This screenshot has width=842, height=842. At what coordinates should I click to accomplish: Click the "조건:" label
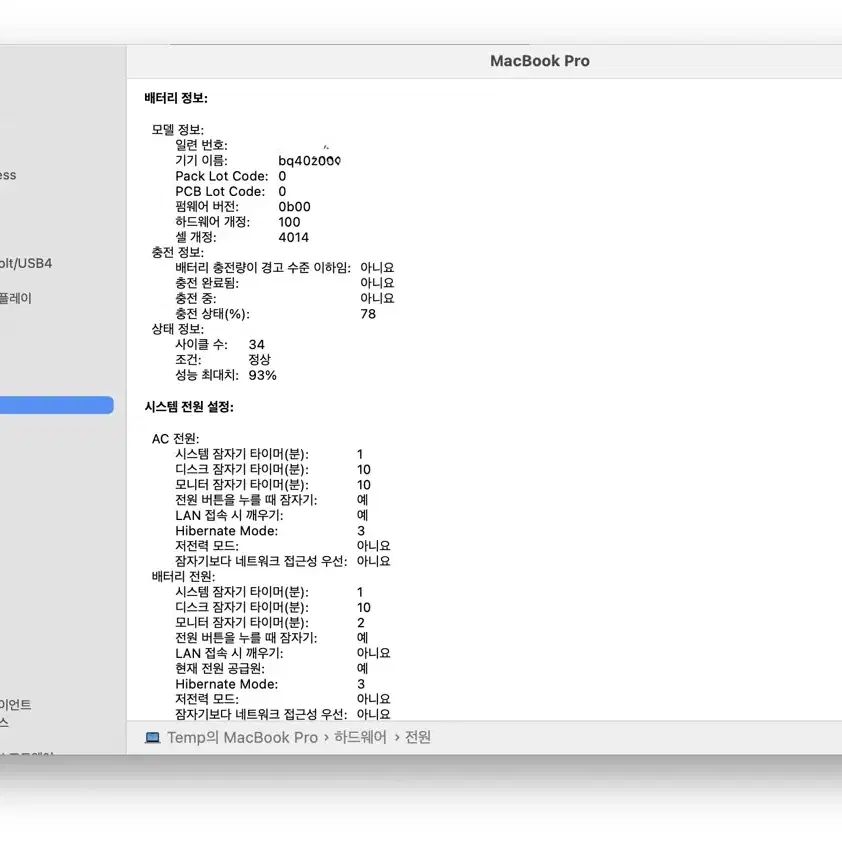(188, 360)
